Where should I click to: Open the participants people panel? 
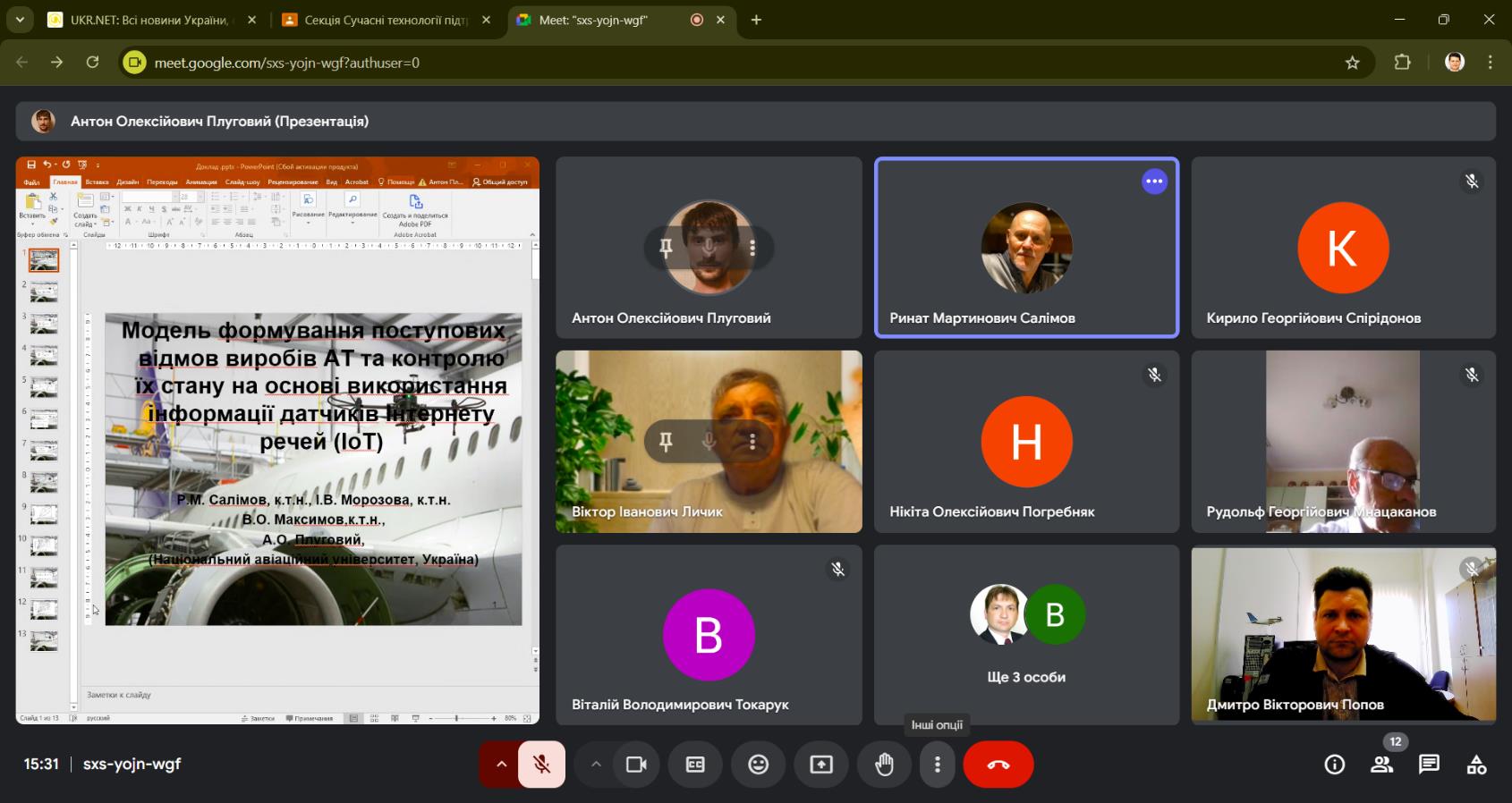tap(1381, 765)
